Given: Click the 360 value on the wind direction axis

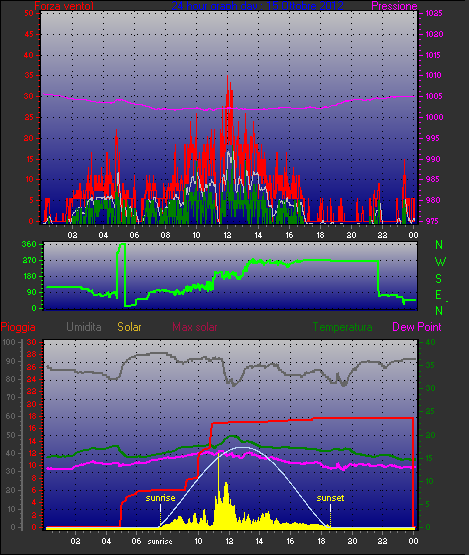Looking at the screenshot, I should (29, 244).
